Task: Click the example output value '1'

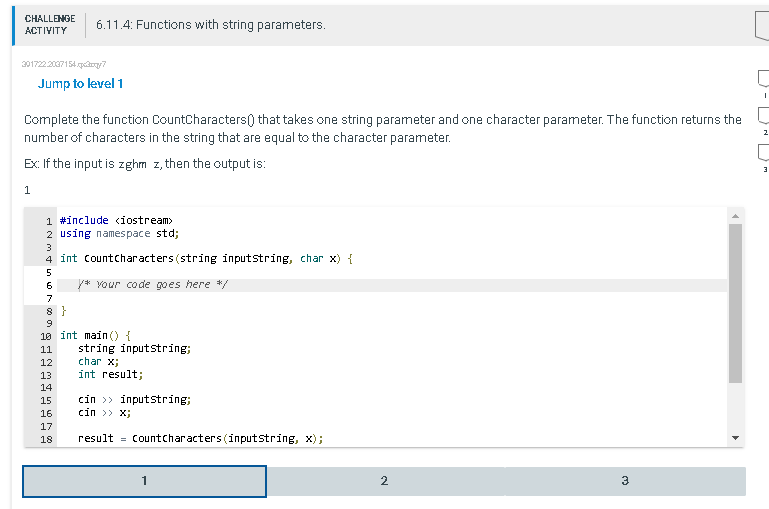Action: click(27, 190)
